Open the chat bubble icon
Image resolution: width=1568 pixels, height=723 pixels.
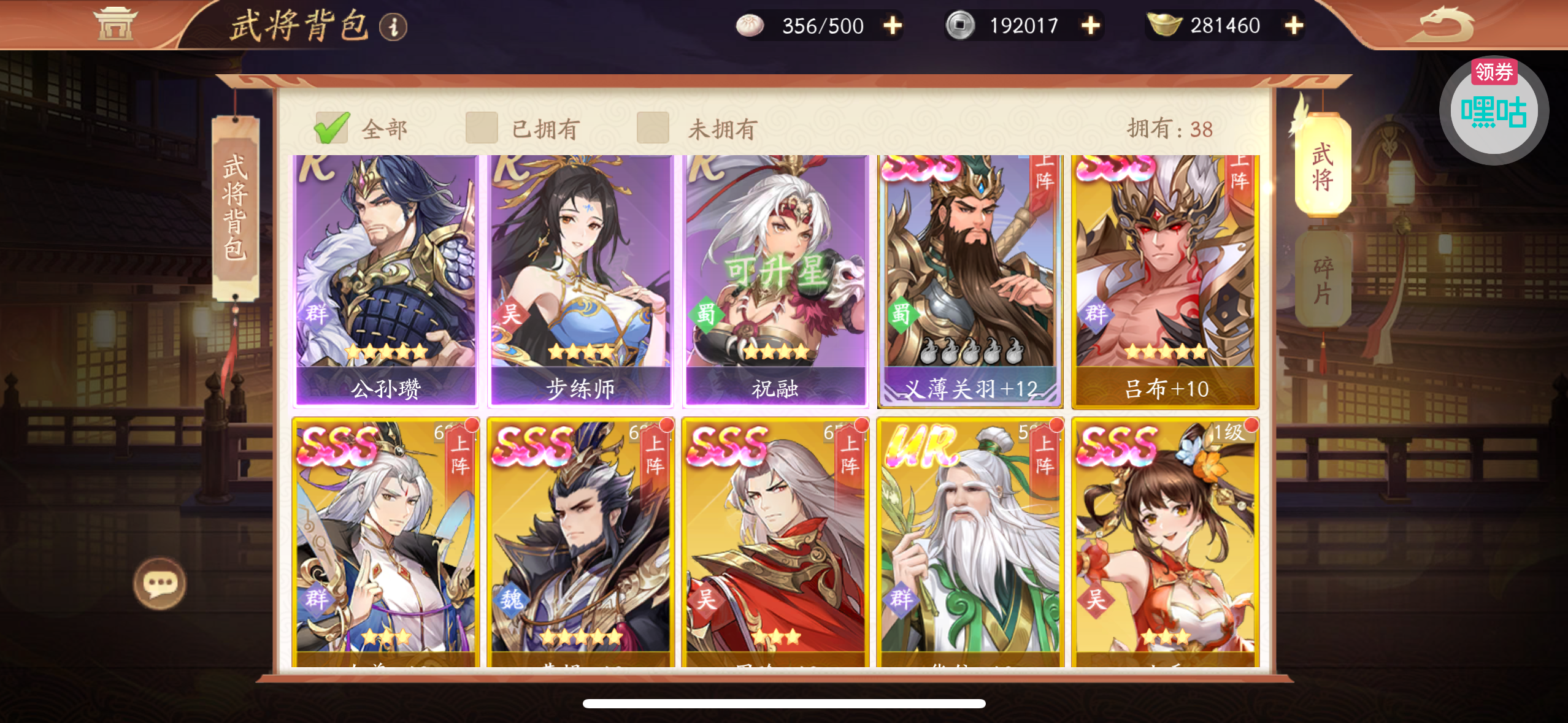(159, 583)
